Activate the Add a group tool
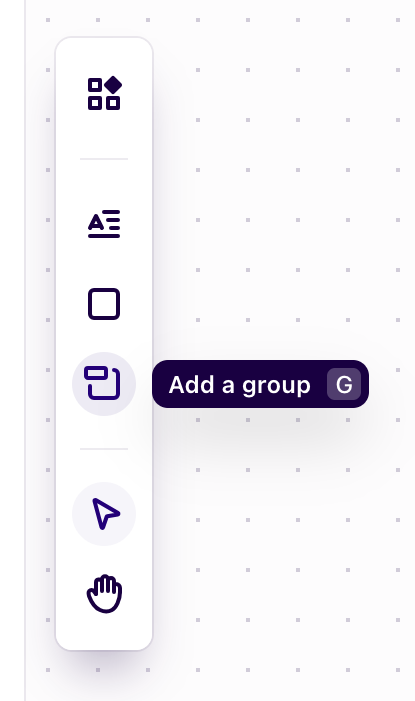 click(104, 384)
